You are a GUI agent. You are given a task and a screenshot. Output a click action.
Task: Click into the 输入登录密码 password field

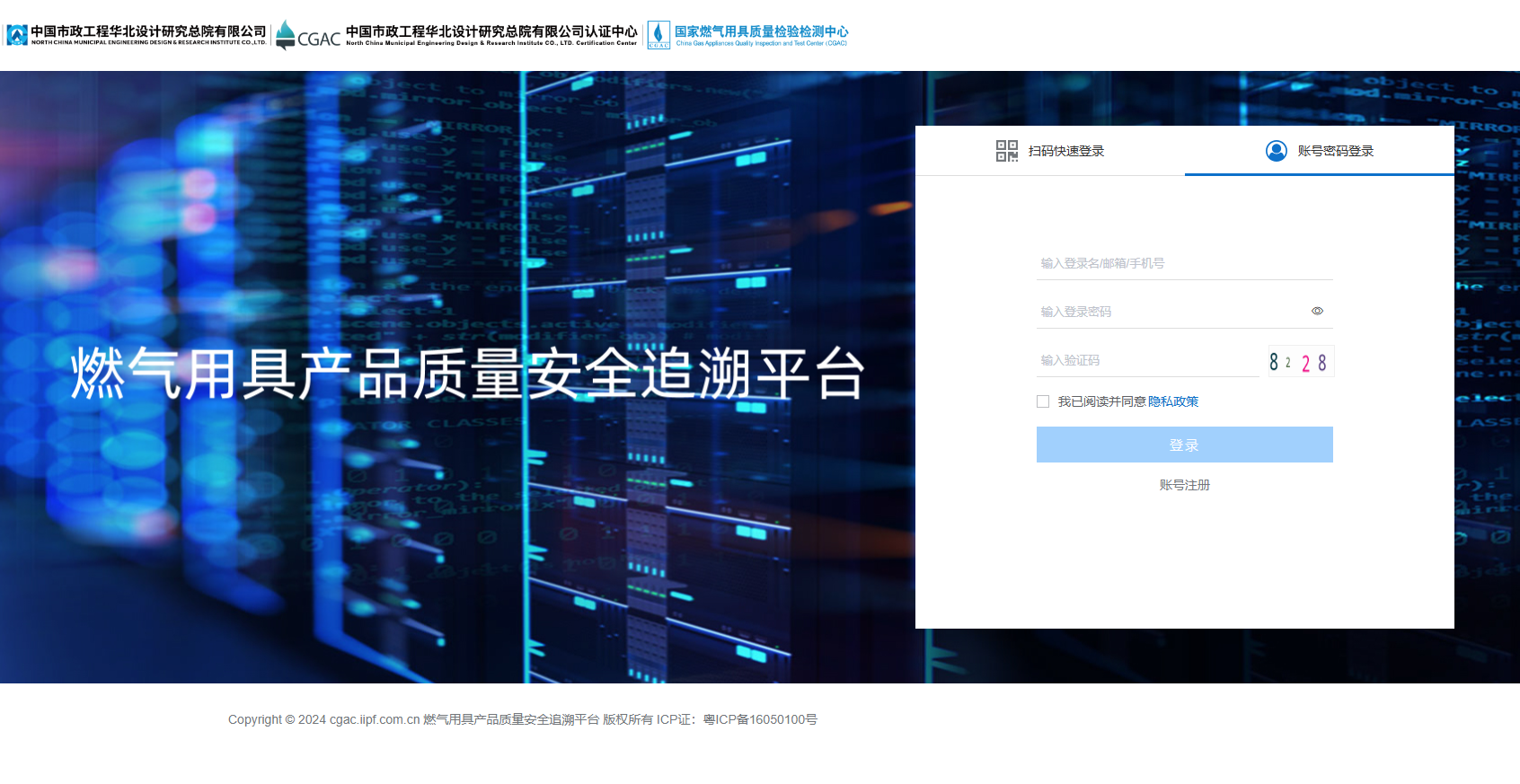pyautogui.click(x=1168, y=312)
